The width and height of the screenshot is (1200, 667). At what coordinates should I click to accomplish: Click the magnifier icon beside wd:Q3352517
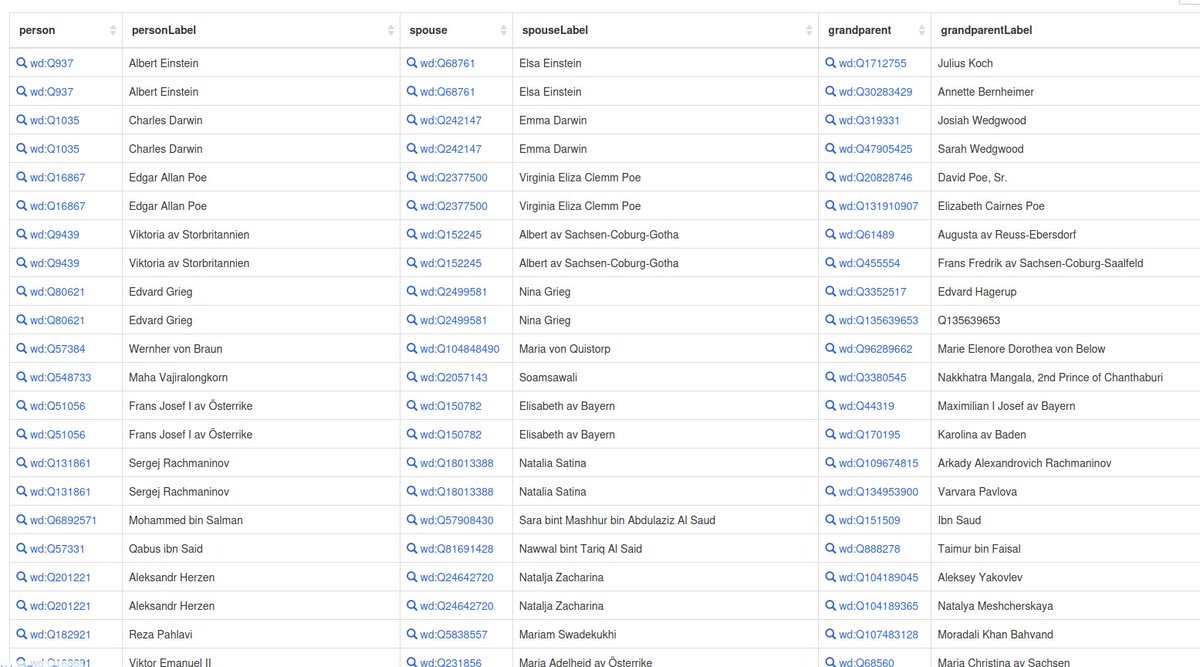[830, 291]
